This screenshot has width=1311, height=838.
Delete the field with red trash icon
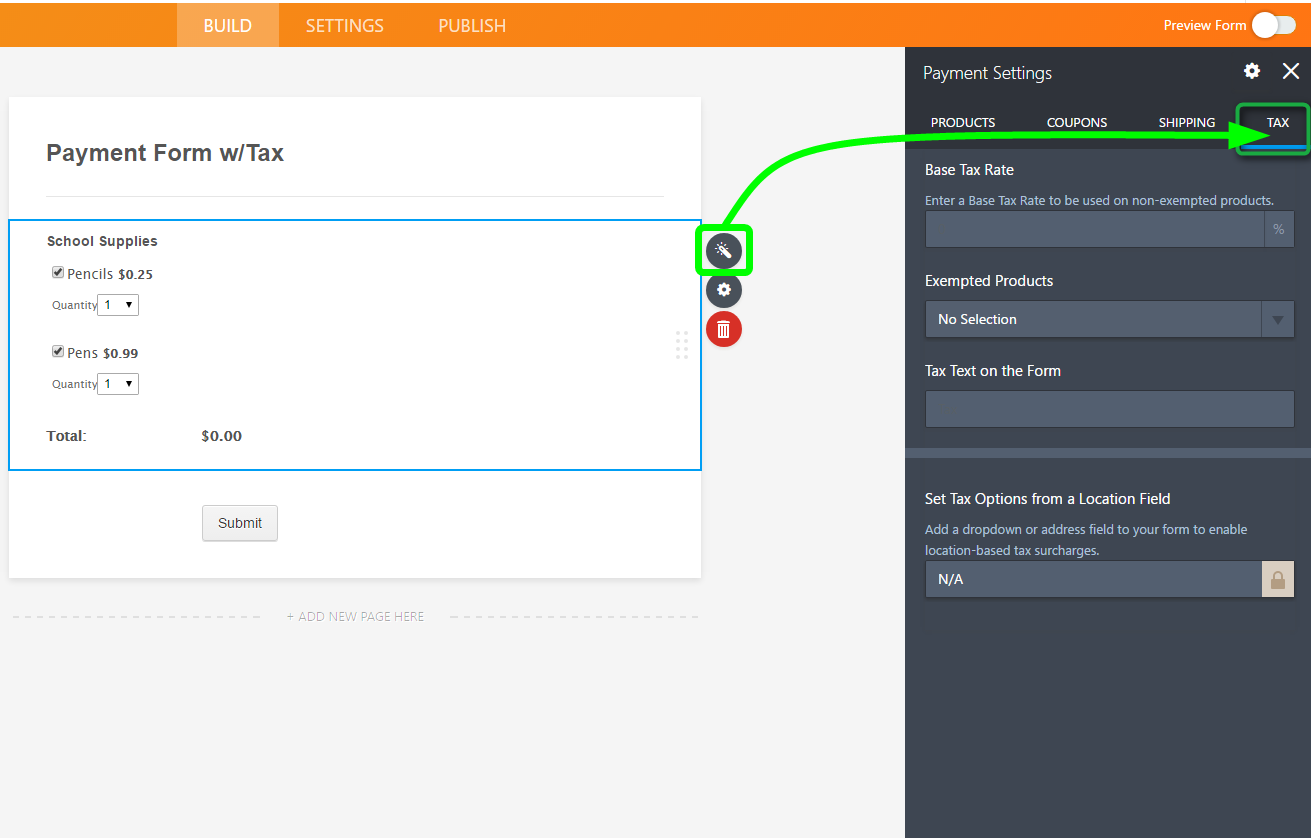pyautogui.click(x=723, y=329)
